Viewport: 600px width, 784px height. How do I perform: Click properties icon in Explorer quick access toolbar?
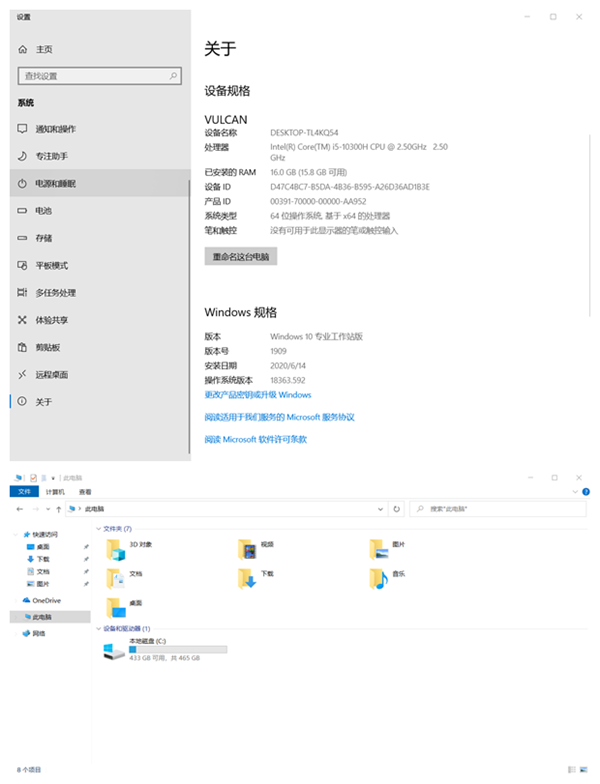point(34,478)
